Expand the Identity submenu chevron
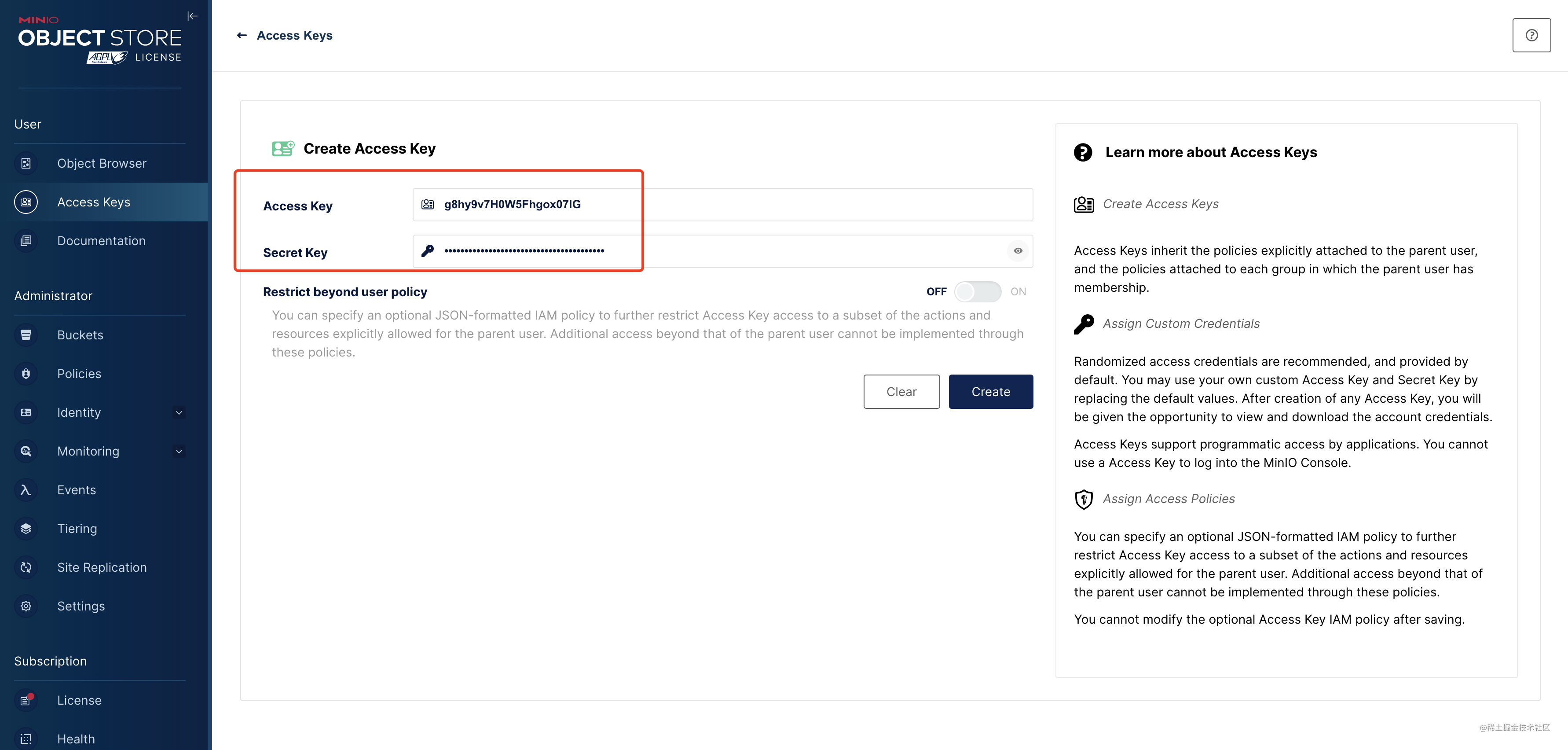This screenshot has width=1568, height=750. click(x=179, y=413)
